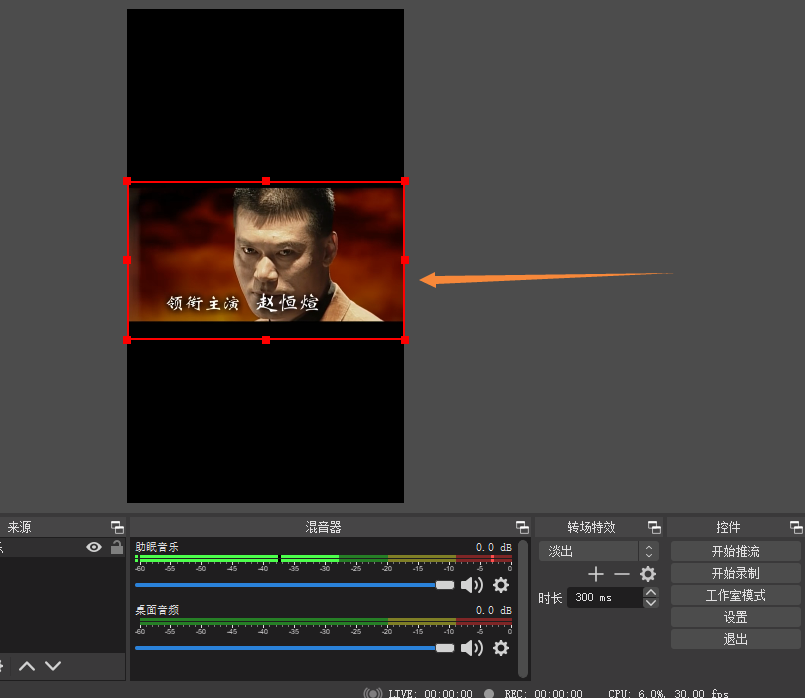Image resolution: width=805 pixels, height=698 pixels.
Task: Undock the 转场特效 panel using its float icon
Action: tap(654, 527)
